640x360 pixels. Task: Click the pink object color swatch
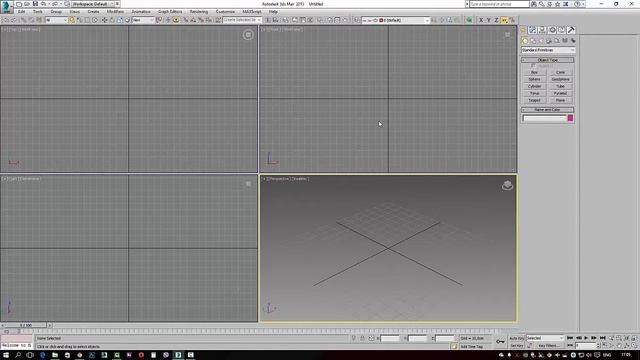[570, 118]
